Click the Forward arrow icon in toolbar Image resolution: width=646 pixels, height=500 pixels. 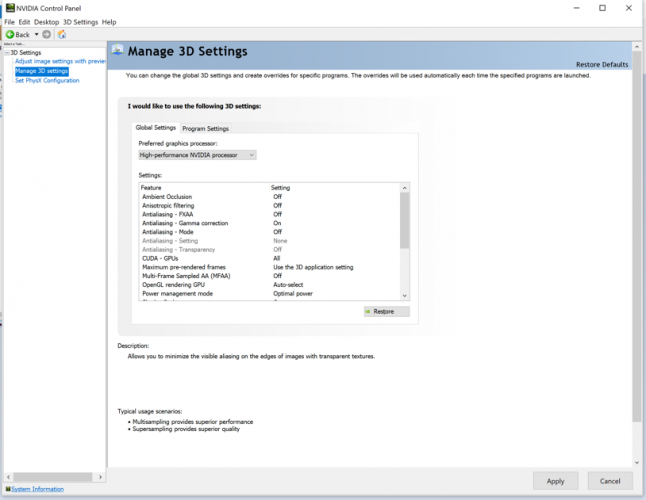(46, 34)
